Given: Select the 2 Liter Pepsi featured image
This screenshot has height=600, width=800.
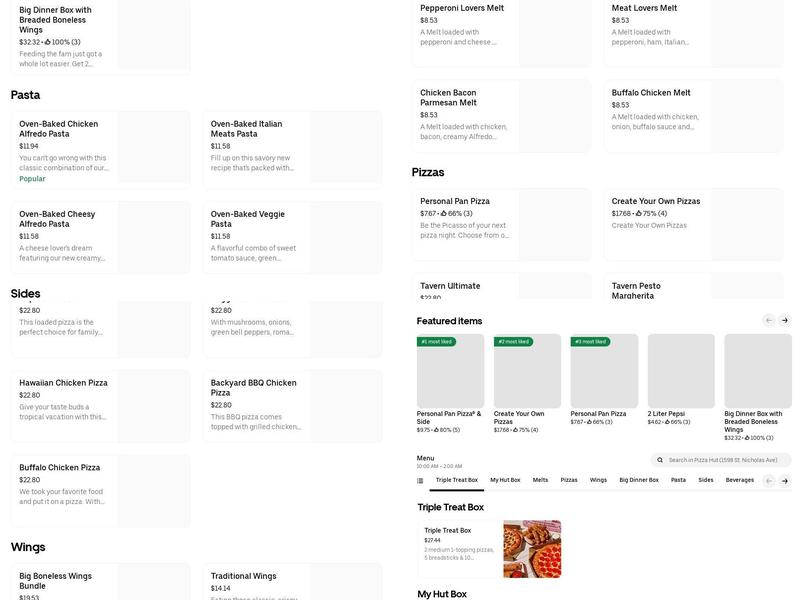Looking at the screenshot, I should click(x=681, y=371).
